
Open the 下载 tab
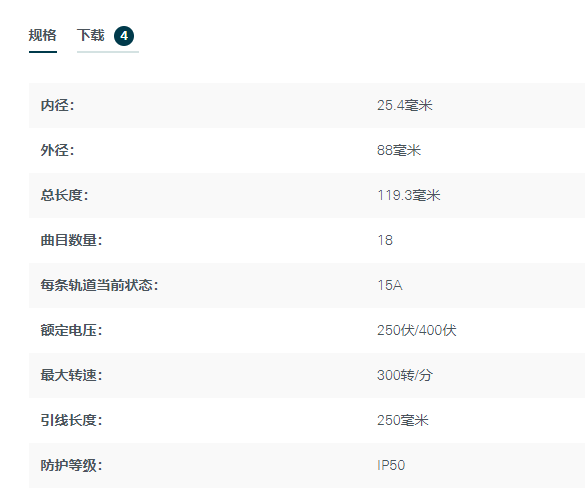click(x=91, y=35)
